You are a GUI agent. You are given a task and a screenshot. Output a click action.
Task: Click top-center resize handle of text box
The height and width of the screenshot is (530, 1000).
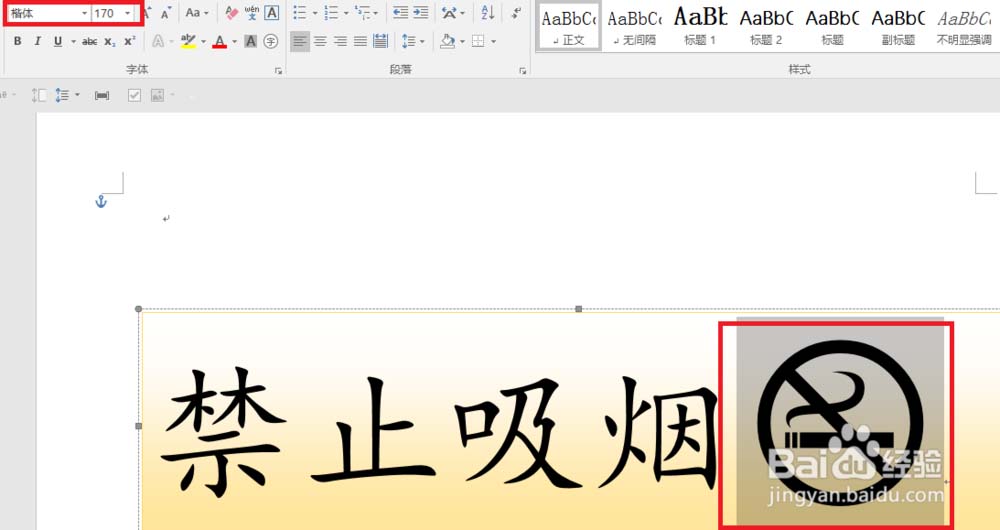click(578, 309)
